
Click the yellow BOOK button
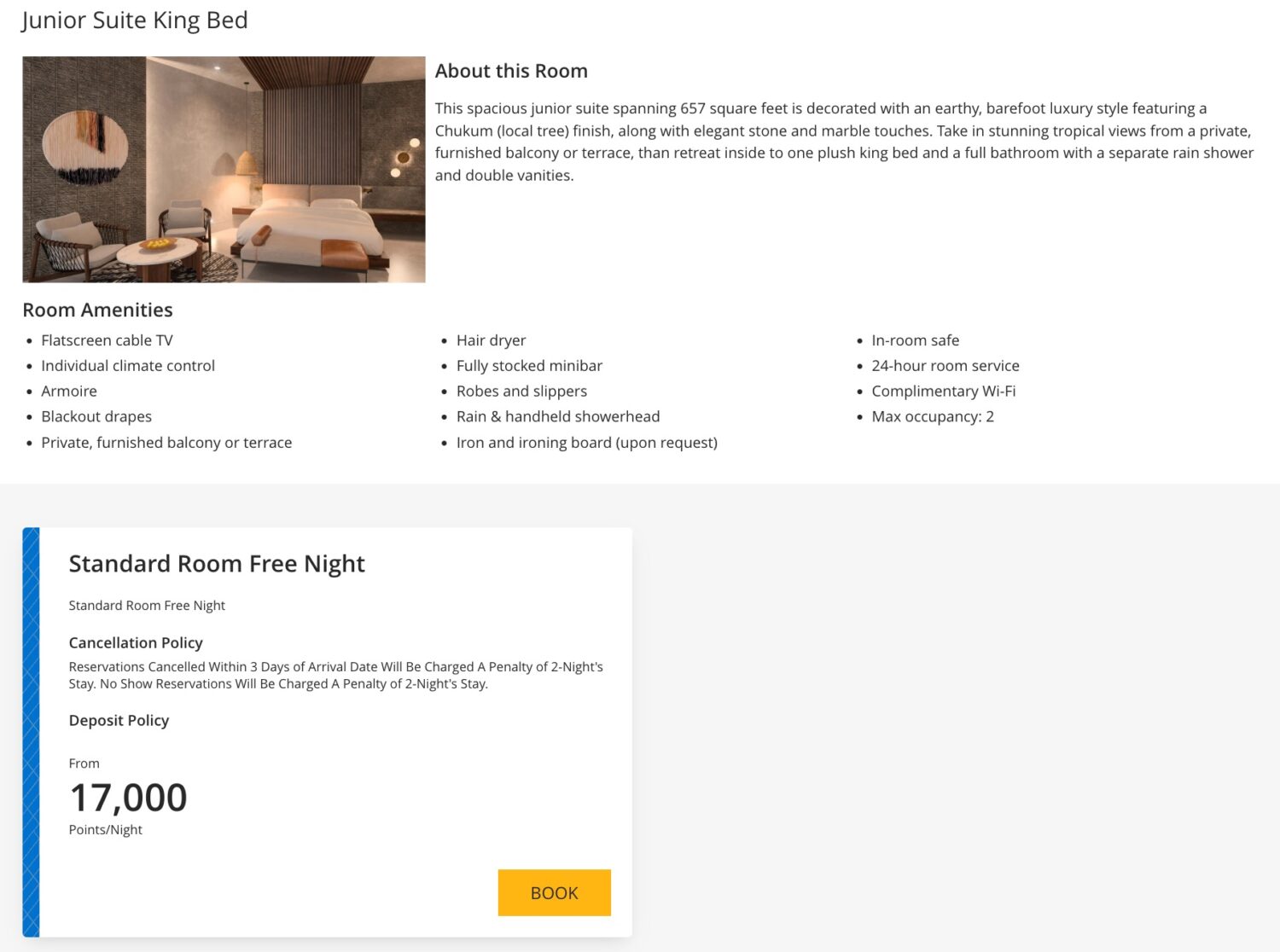(554, 892)
